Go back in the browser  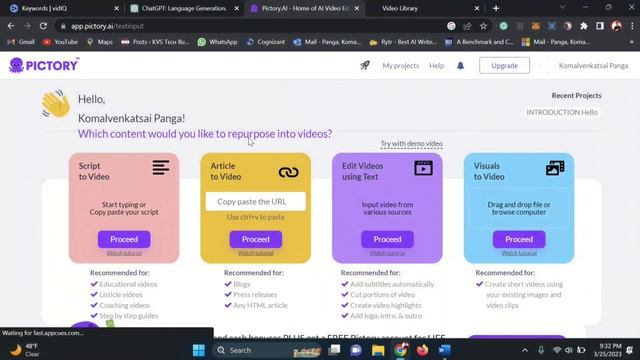(x=11, y=26)
